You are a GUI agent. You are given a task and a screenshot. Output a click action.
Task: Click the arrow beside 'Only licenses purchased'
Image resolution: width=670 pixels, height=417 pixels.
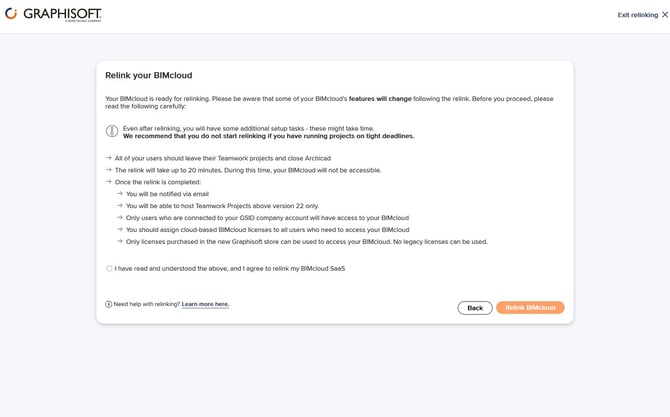click(120, 241)
